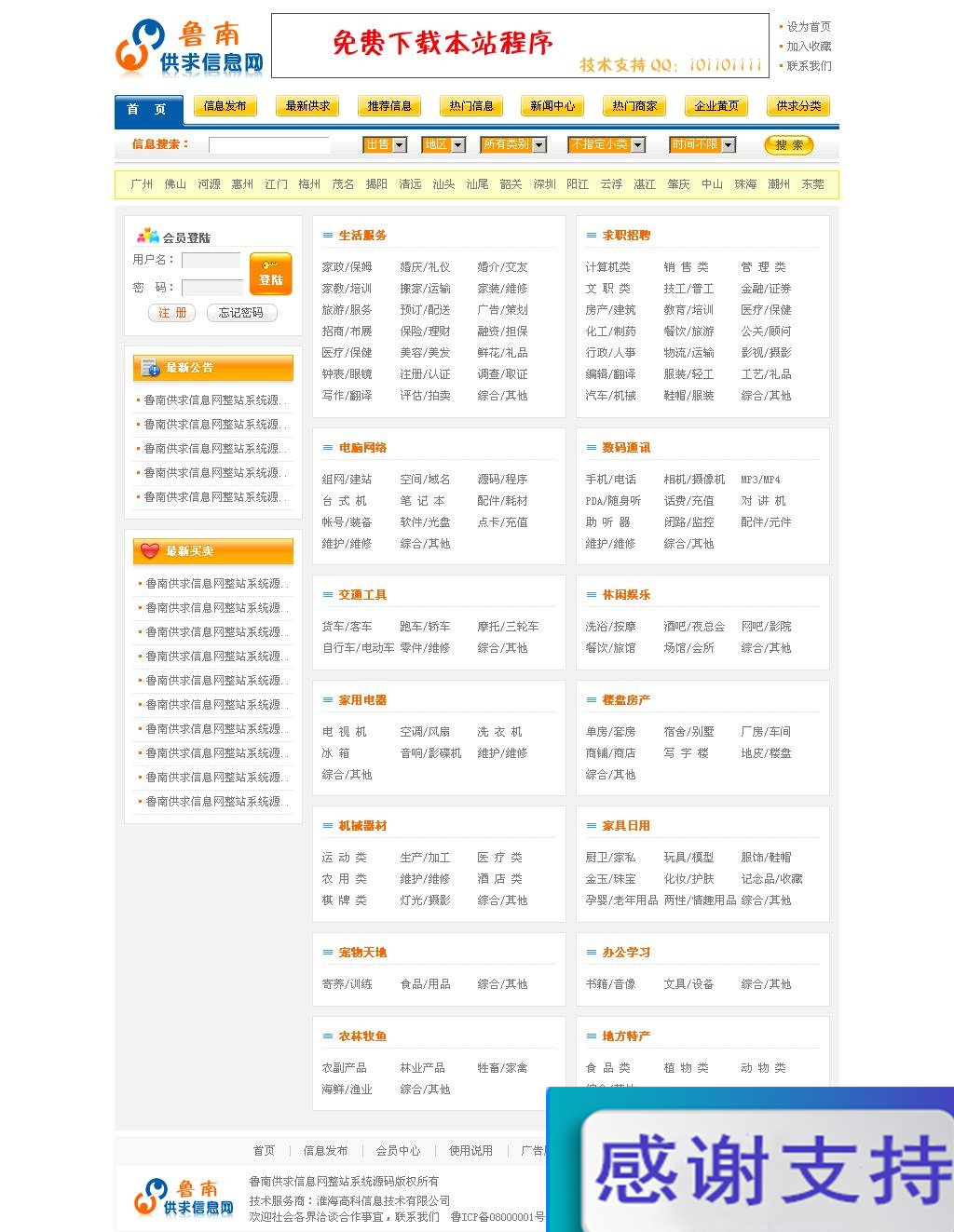Open the 计算机类 jobs link
This screenshot has height=1232, width=954.
tap(607, 267)
